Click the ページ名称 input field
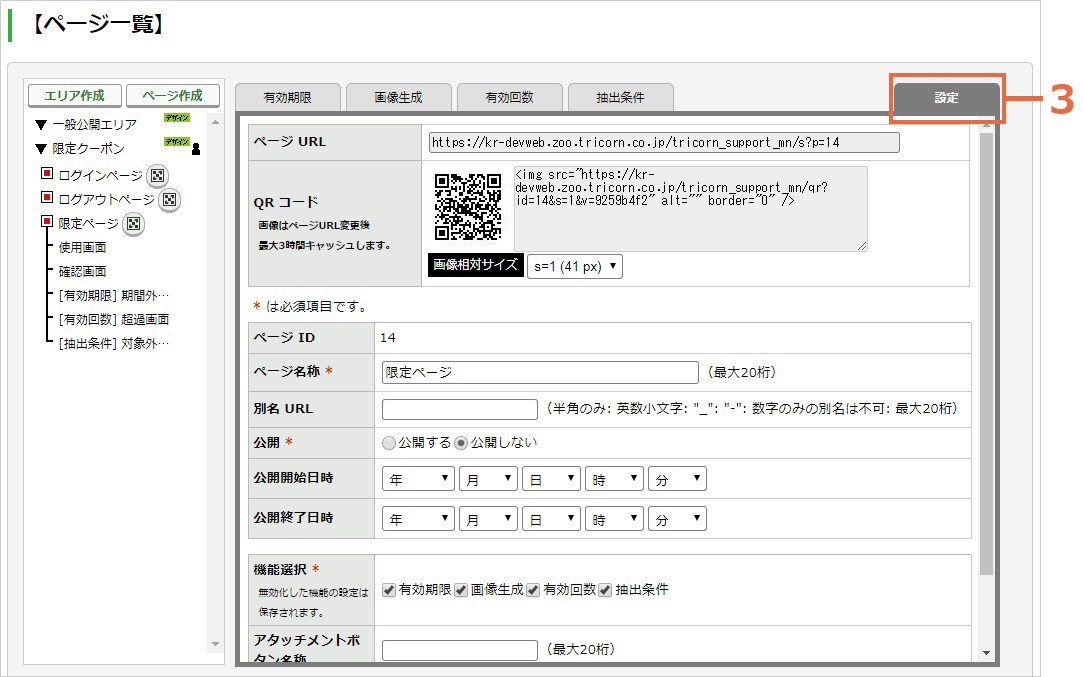The width and height of the screenshot is (1083, 677). pyautogui.click(x=540, y=372)
